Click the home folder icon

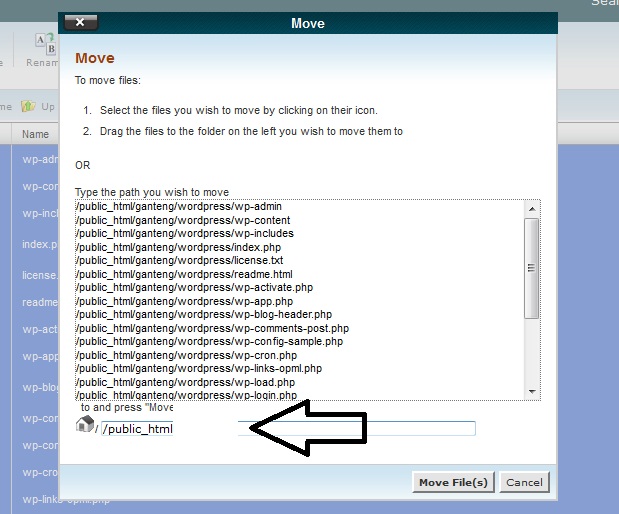point(84,424)
